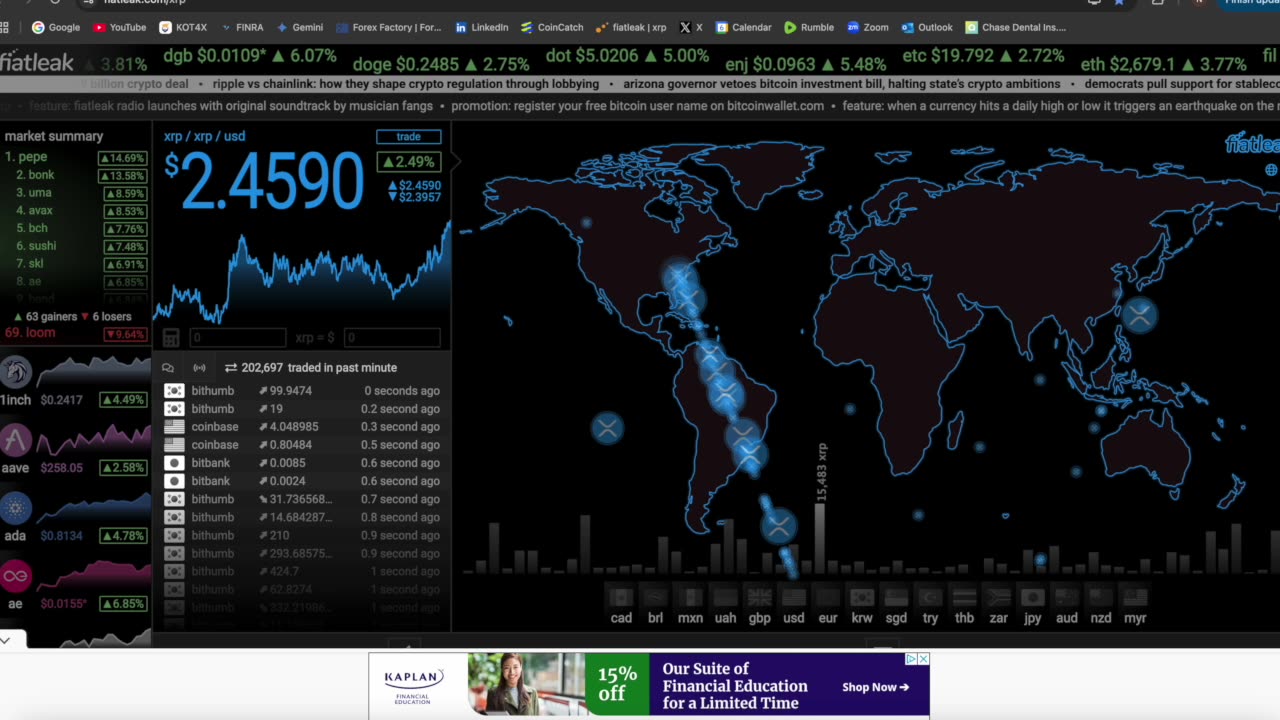1280x720 pixels.
Task: Click the try currency flag
Action: pos(930,597)
